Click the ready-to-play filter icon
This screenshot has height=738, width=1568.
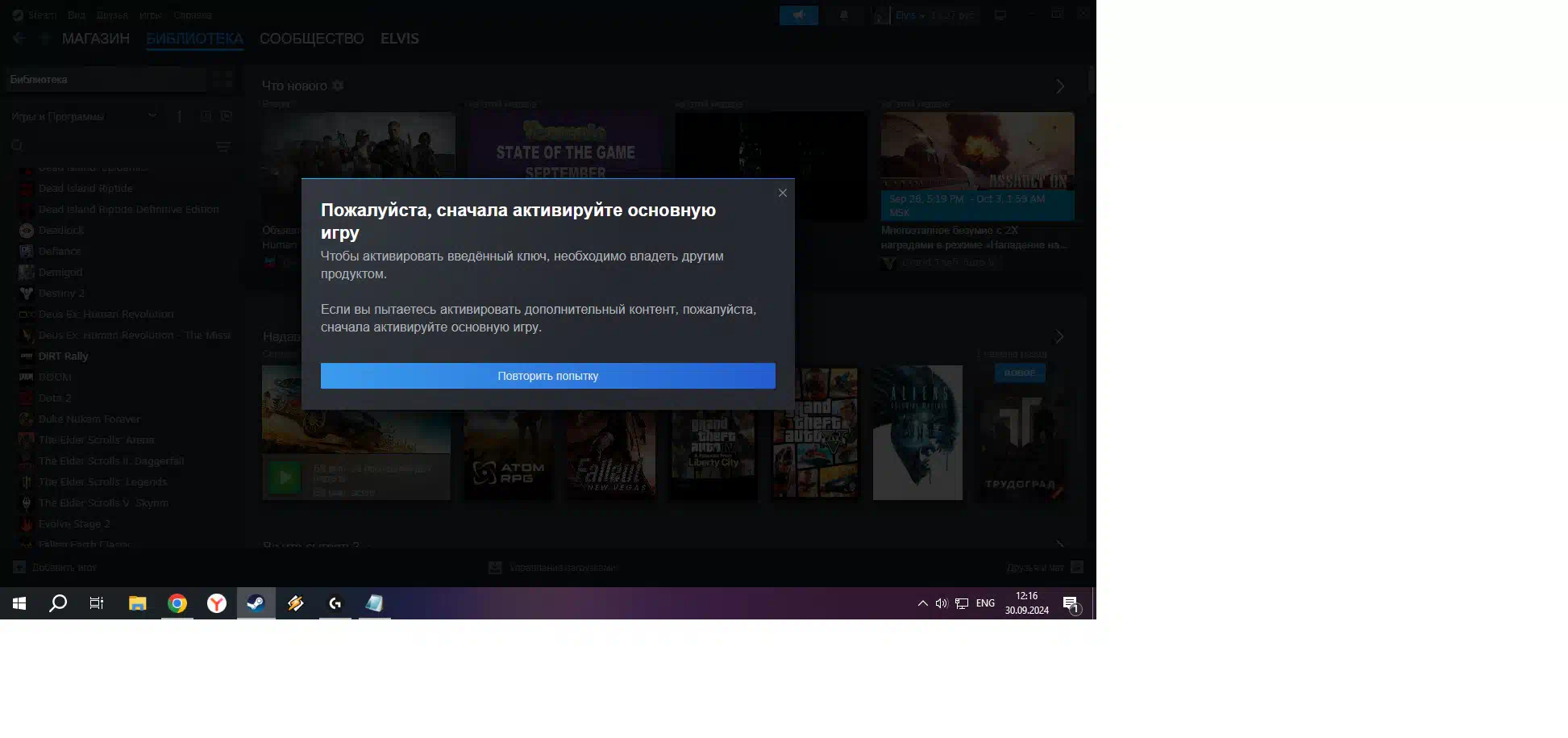227,117
